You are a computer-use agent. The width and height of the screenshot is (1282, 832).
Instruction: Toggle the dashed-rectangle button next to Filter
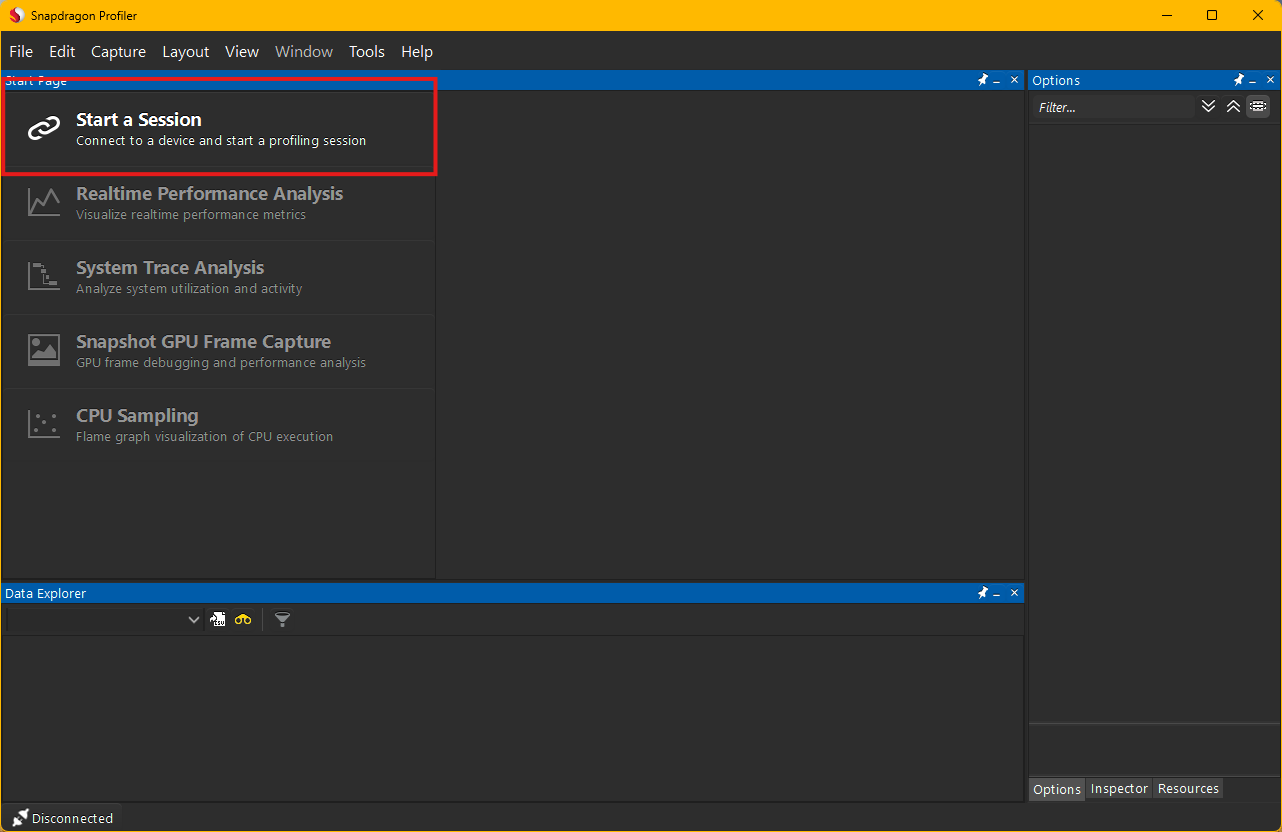point(1258,106)
